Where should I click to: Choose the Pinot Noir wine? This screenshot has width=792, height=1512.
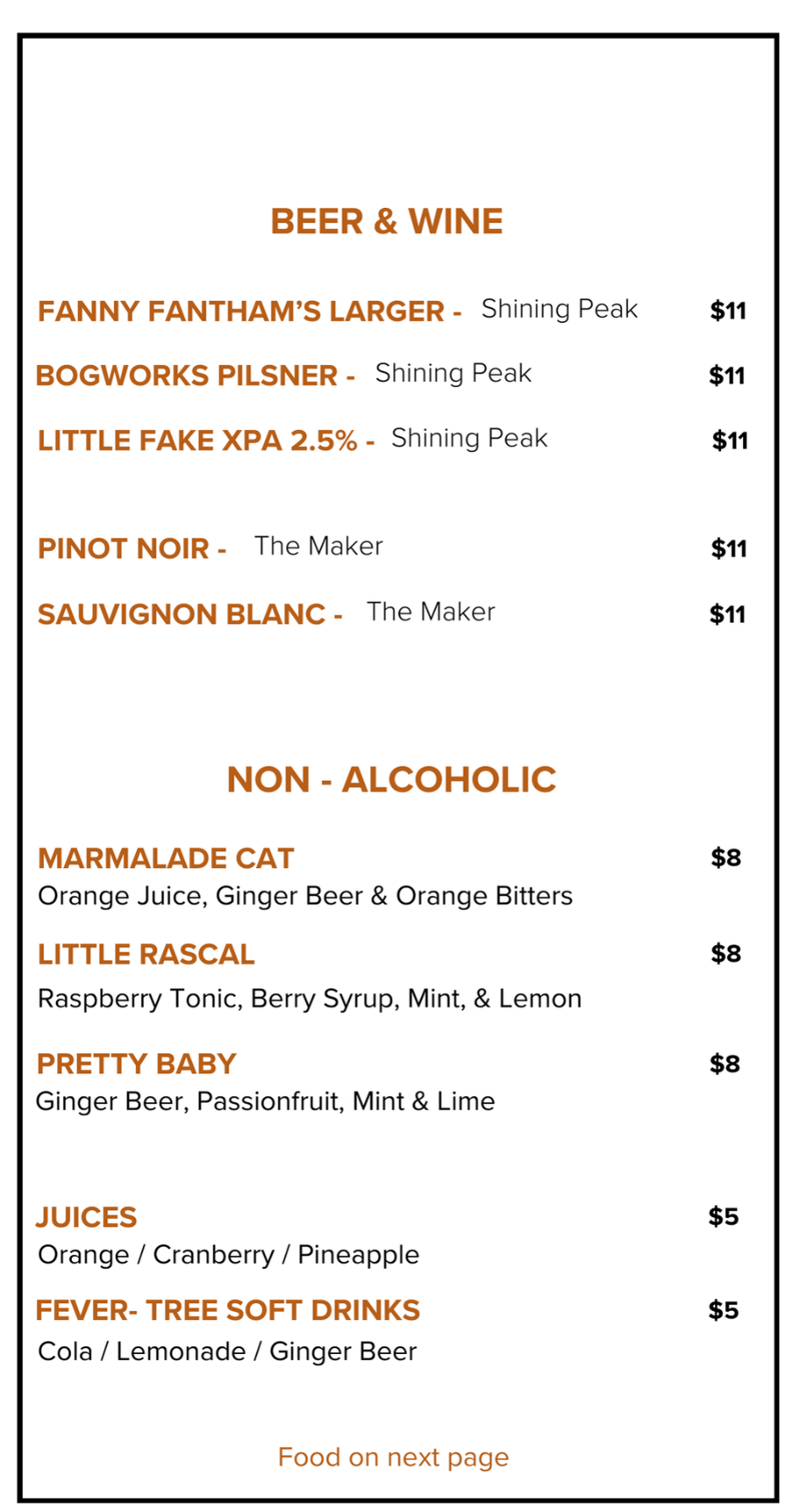tap(132, 549)
